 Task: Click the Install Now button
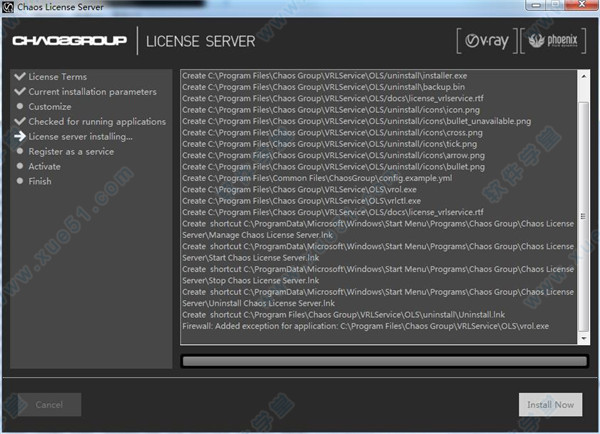click(550, 405)
